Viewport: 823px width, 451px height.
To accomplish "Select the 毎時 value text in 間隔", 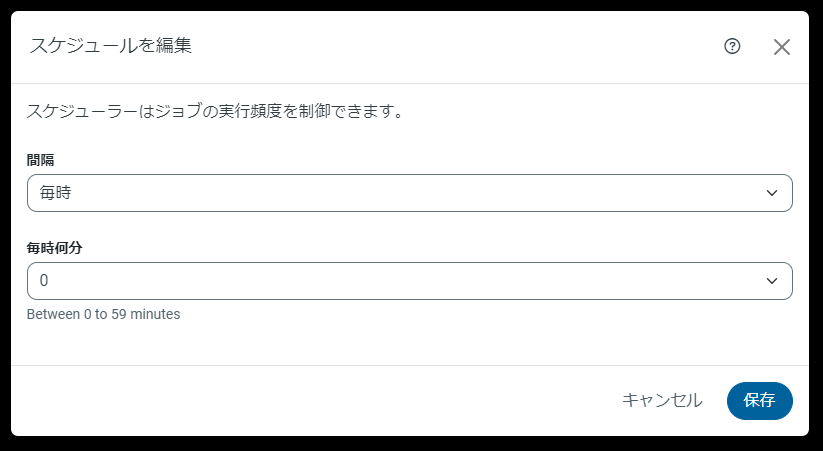I will [x=55, y=193].
